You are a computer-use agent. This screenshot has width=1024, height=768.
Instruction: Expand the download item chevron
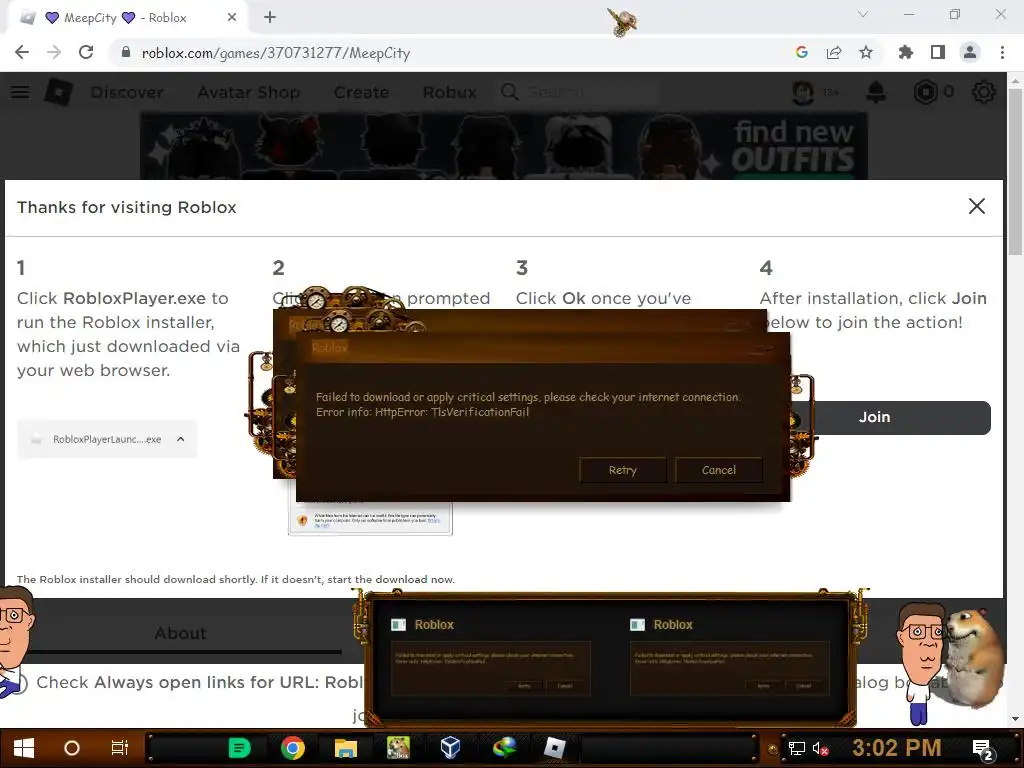(x=181, y=439)
